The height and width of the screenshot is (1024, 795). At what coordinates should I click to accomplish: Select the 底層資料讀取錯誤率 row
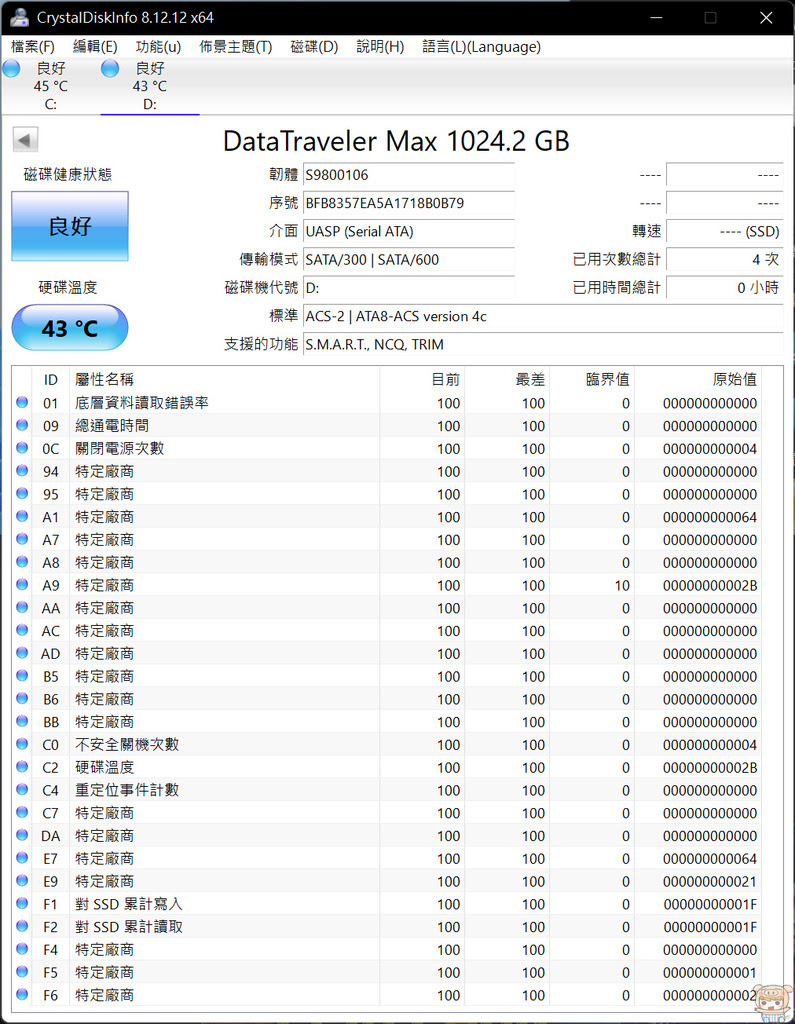[x=387, y=403]
